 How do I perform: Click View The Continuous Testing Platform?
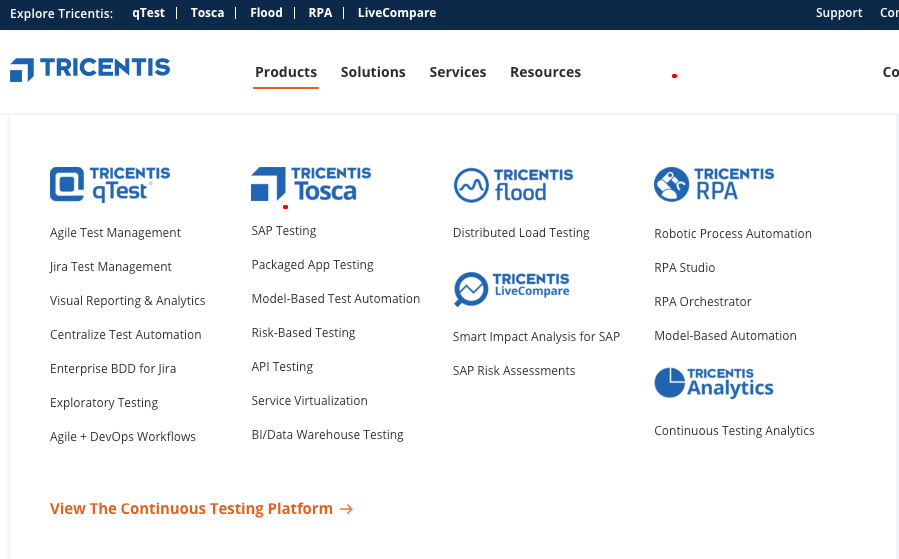click(x=191, y=509)
